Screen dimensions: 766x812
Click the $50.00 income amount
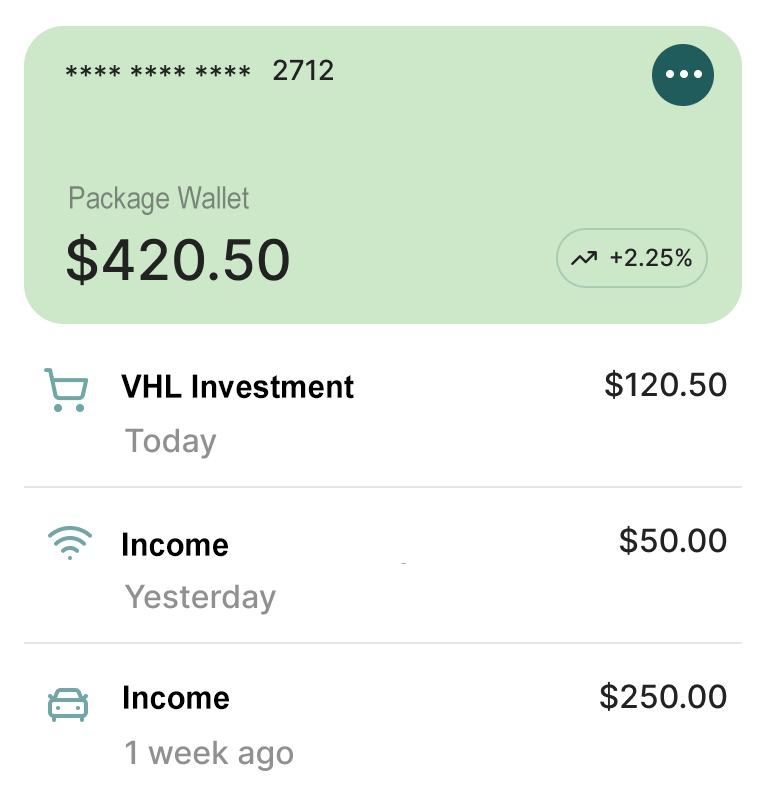673,540
